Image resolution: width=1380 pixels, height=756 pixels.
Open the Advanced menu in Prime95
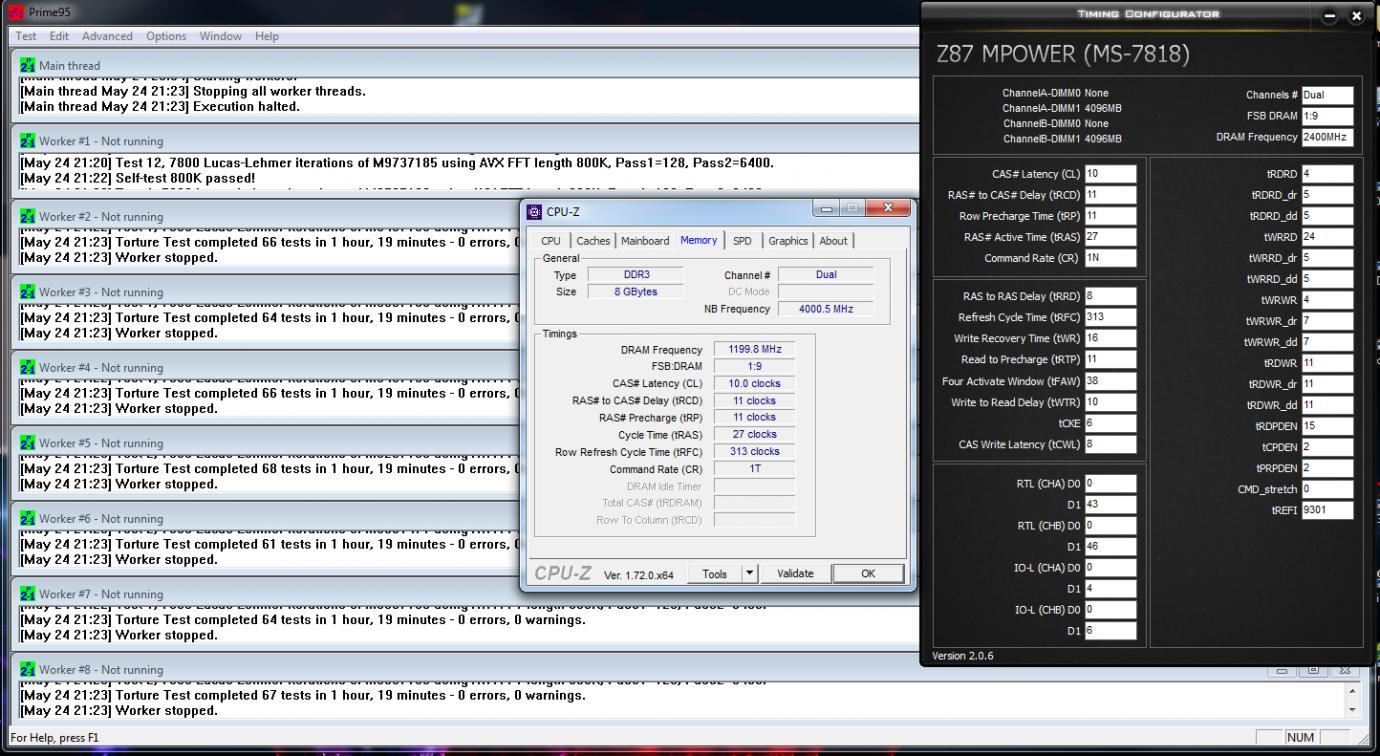point(107,36)
